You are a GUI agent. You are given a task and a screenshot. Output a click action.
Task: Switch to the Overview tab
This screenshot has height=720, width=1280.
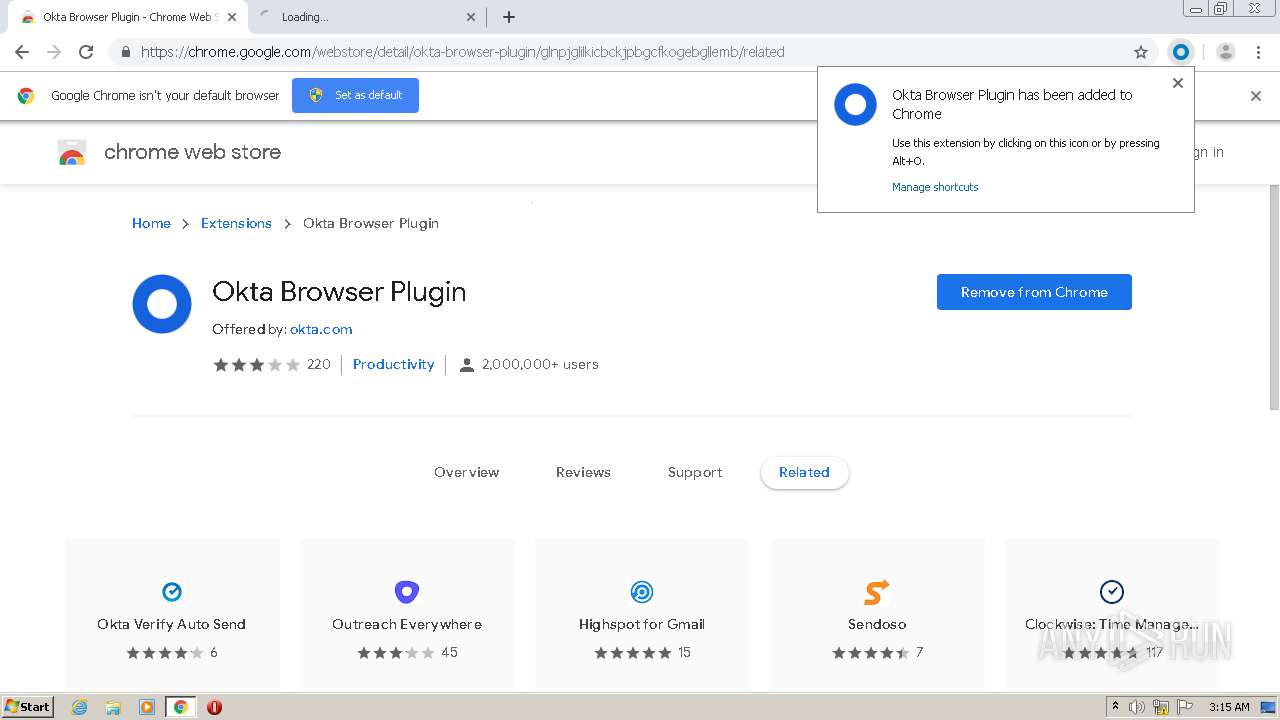(x=466, y=472)
